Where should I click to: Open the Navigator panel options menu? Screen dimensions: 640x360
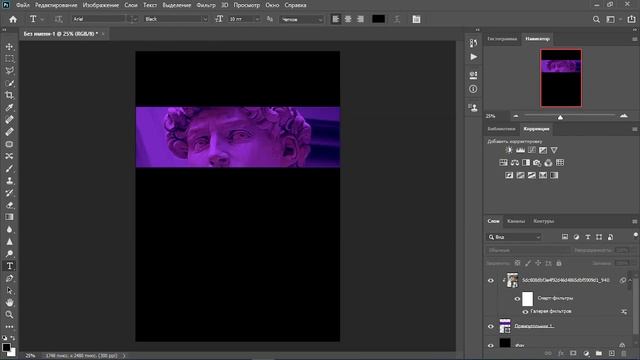coord(634,39)
